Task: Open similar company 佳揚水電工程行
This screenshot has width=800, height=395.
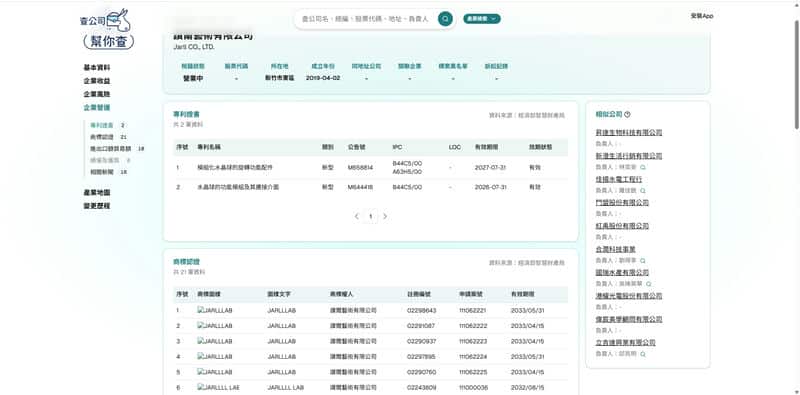Action: tap(619, 179)
